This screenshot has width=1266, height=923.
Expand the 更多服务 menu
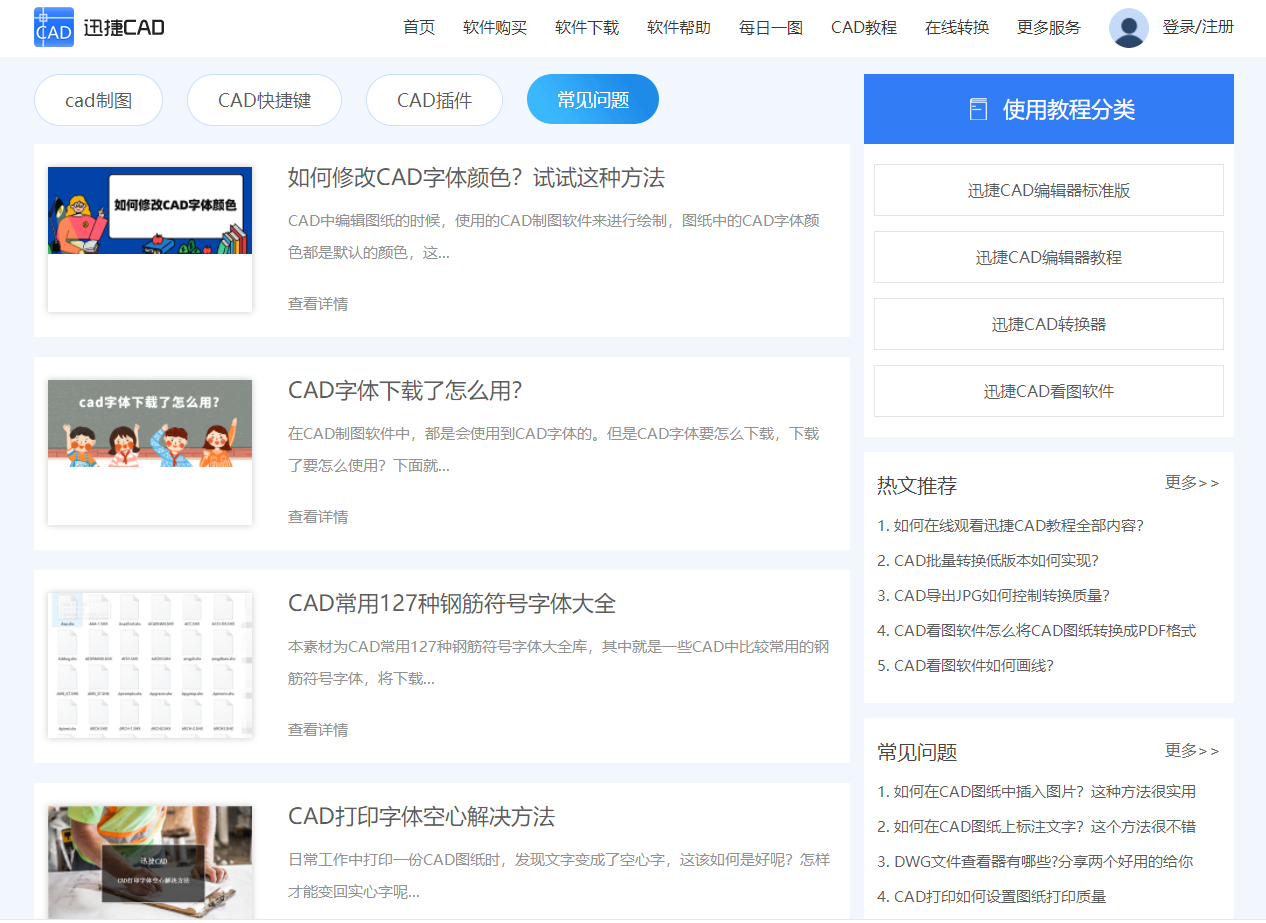pos(1048,28)
